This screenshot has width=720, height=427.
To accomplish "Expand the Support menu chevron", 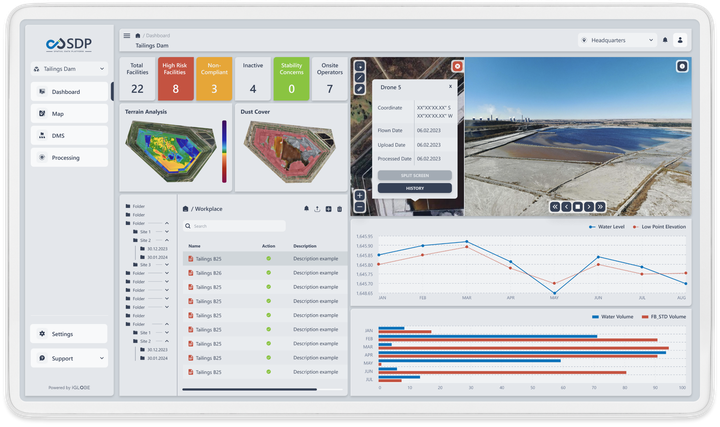I will [x=102, y=358].
